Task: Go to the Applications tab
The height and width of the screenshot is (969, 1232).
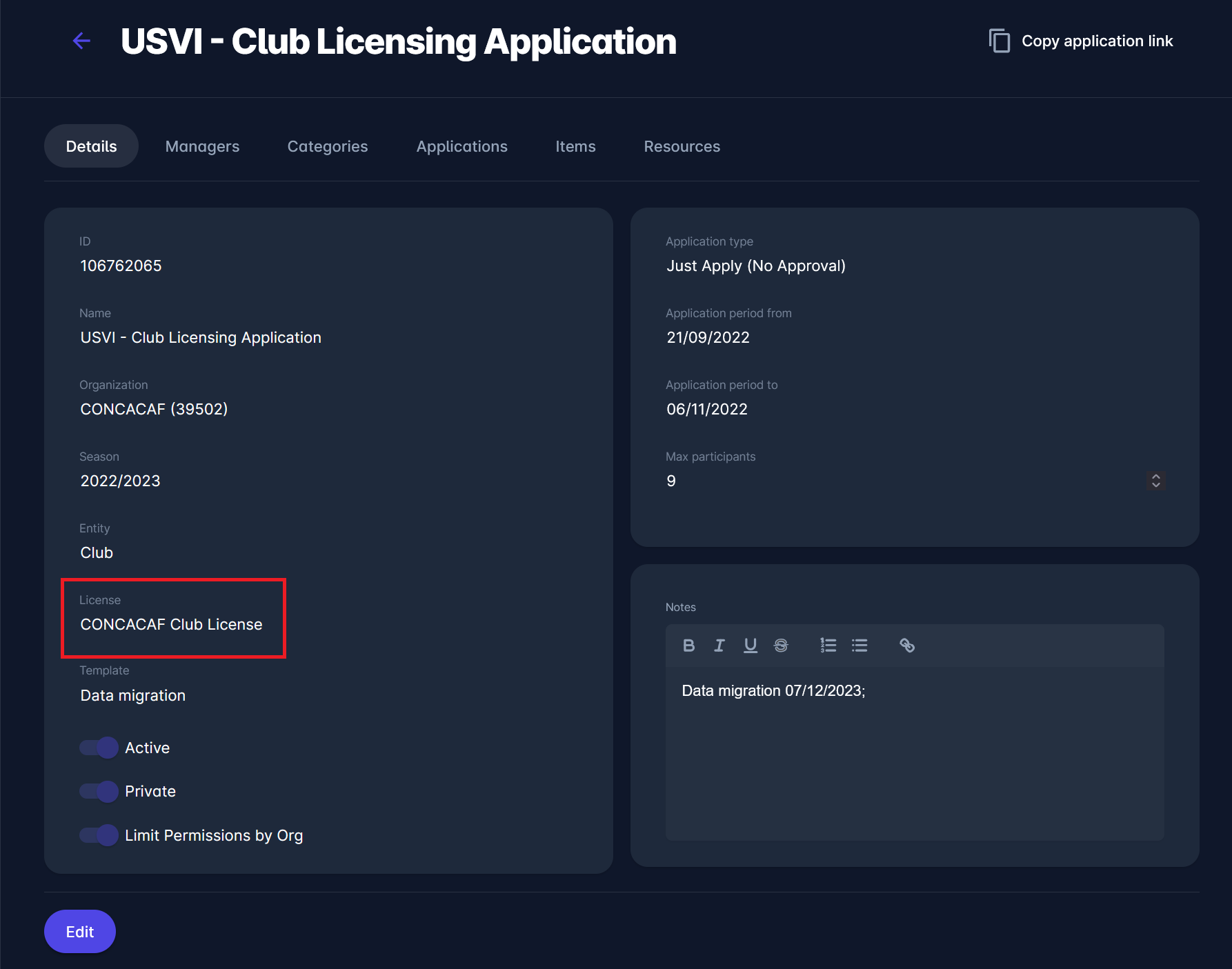Action: click(461, 146)
